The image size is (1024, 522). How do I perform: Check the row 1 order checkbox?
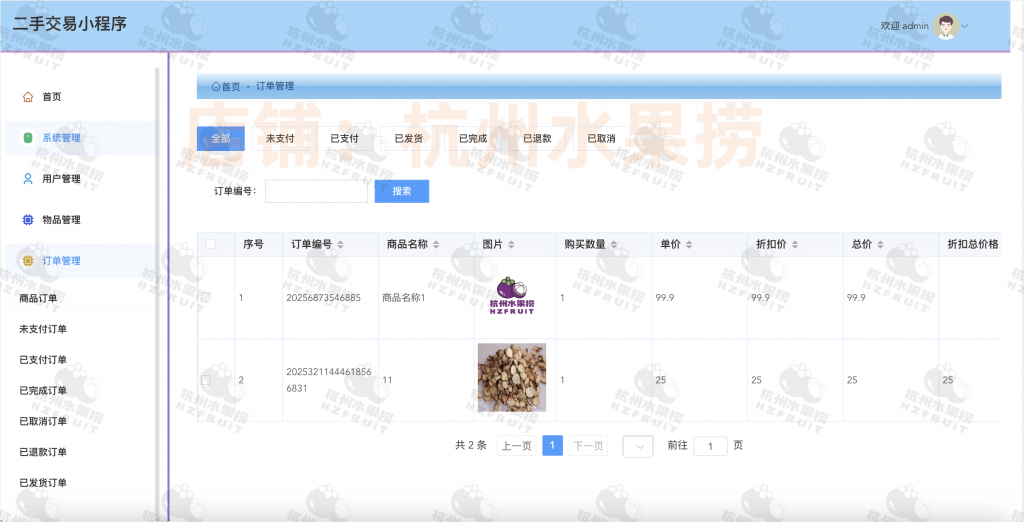206,298
